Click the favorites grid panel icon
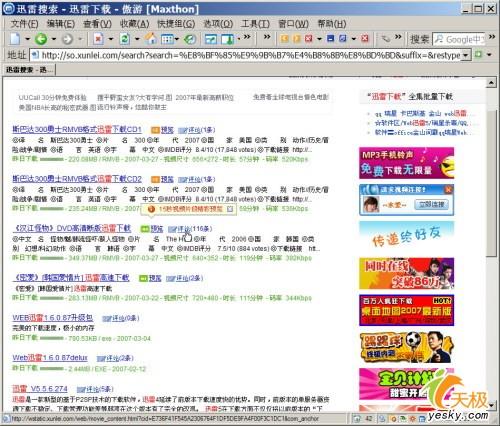Screen dimensions: 500x426 [x=167, y=39]
